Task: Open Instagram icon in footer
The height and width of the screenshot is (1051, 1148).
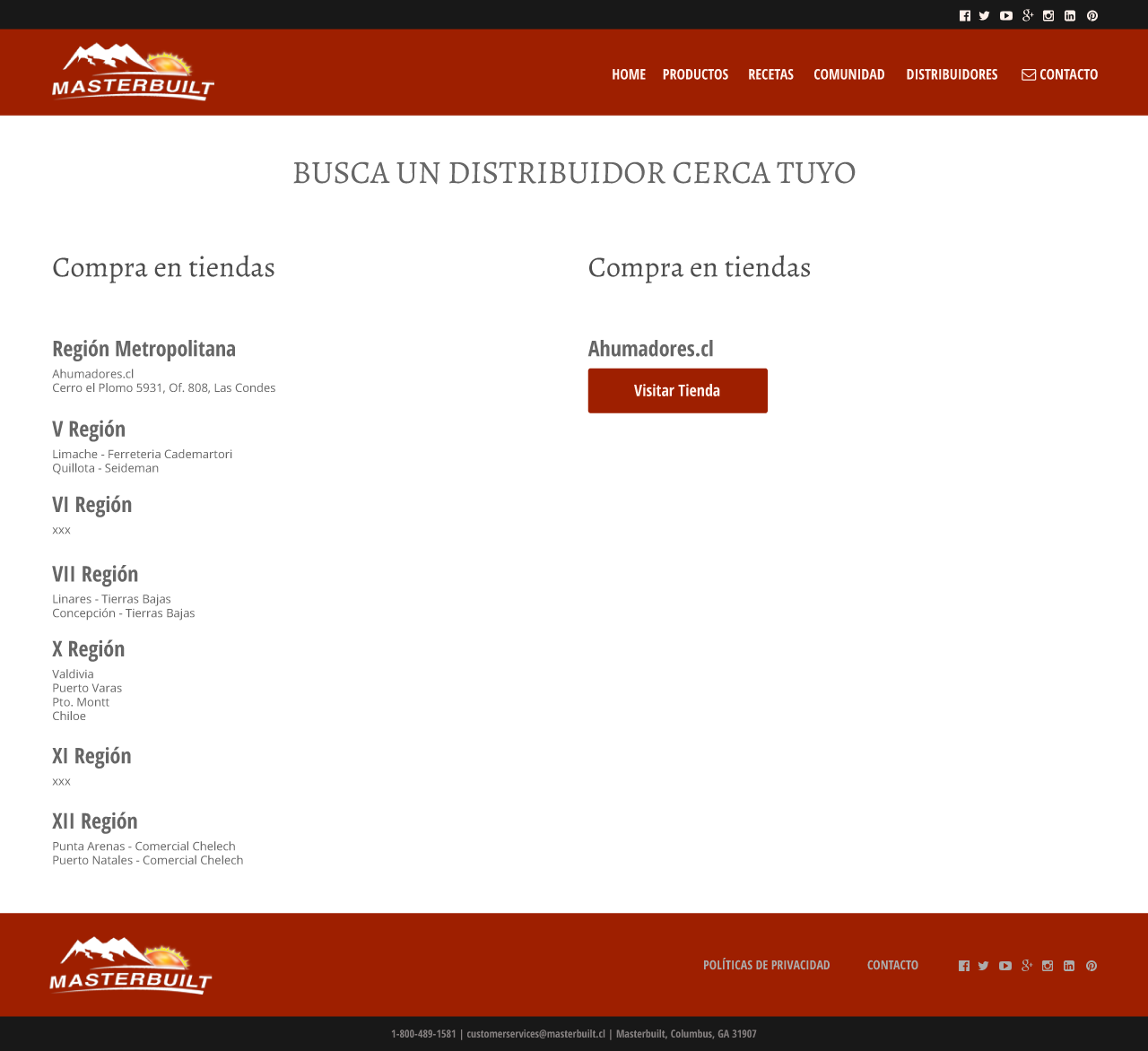Action: 1048,966
